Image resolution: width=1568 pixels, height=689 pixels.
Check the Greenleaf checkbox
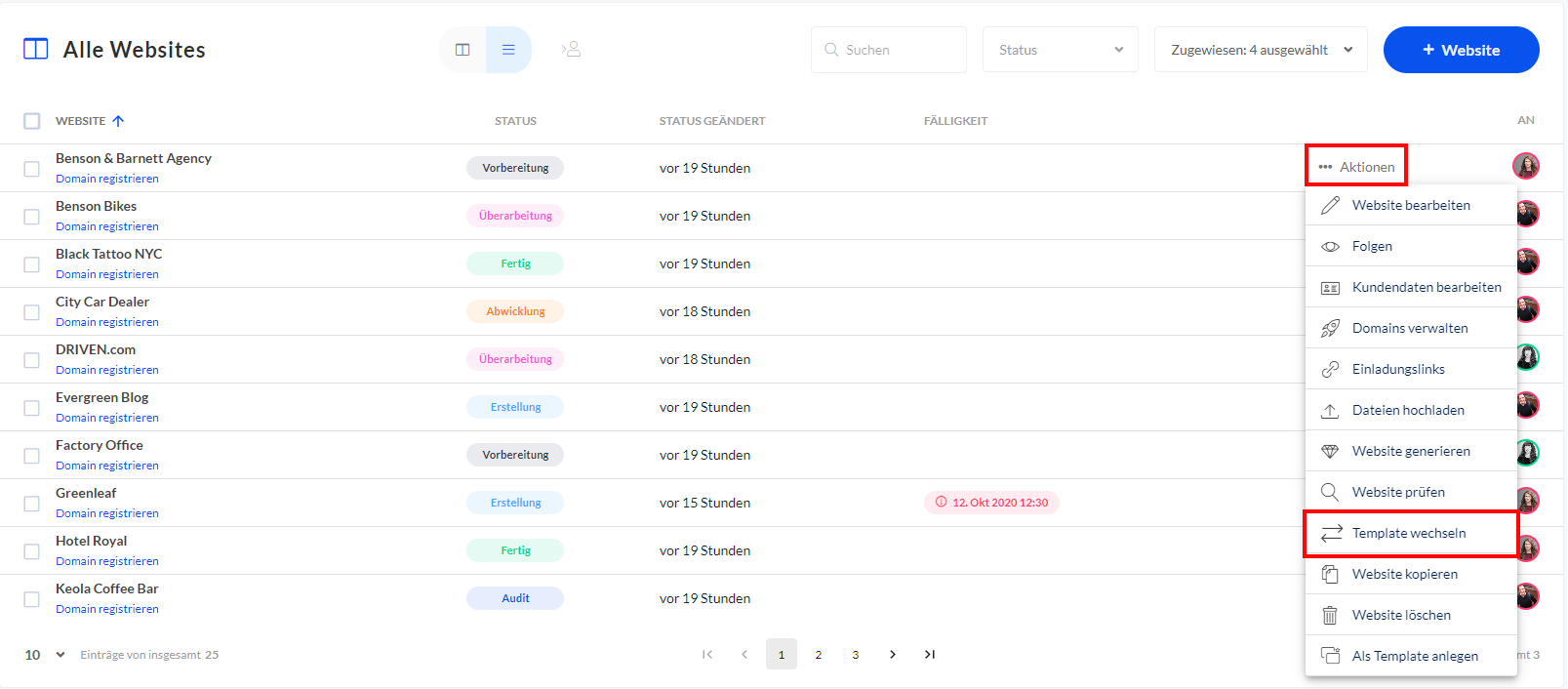click(32, 504)
